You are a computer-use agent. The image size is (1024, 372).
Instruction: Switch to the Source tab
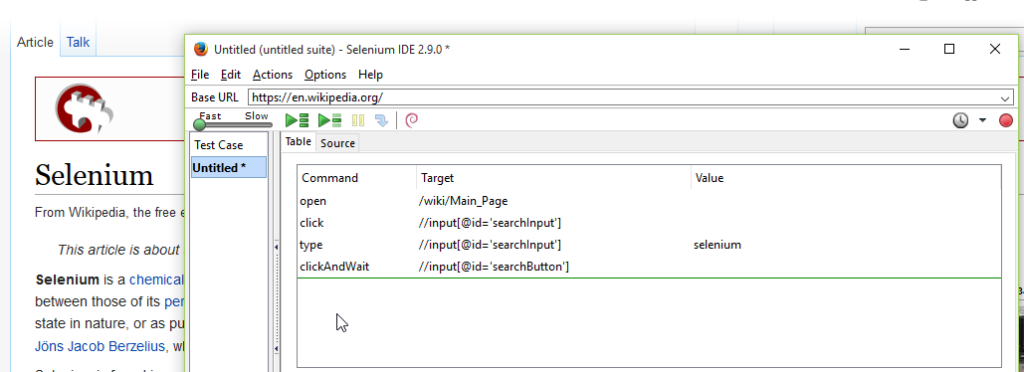(338, 143)
